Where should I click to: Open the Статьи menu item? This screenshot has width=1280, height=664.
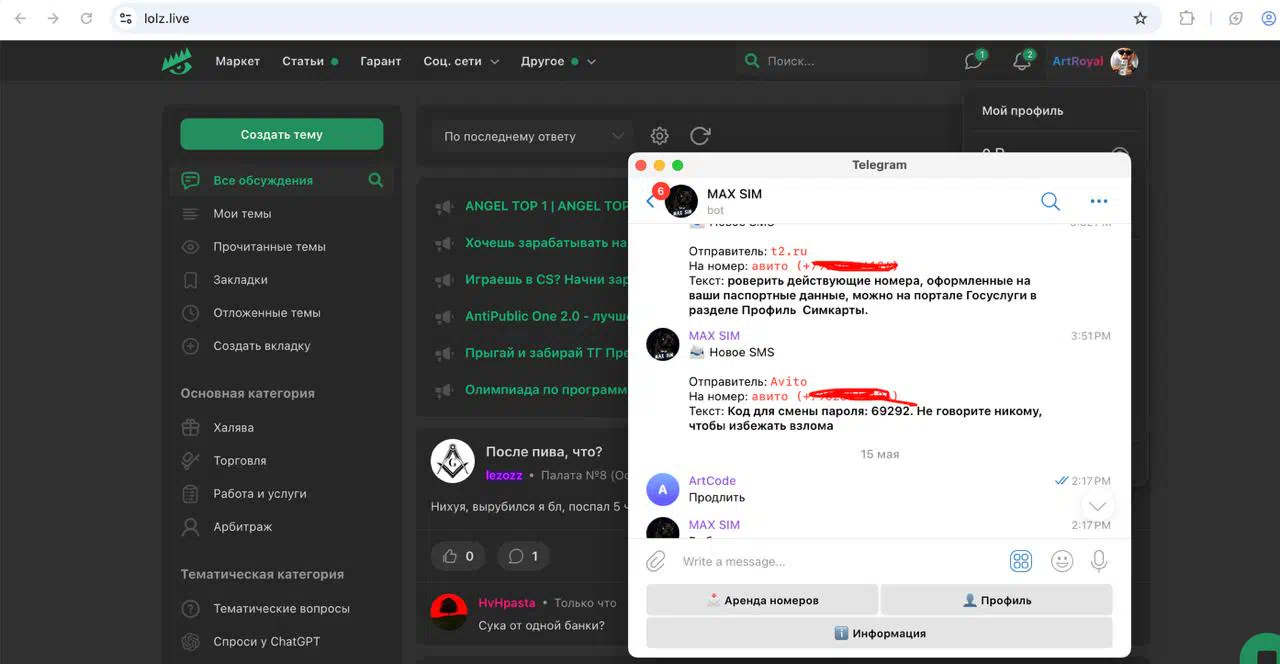point(303,61)
